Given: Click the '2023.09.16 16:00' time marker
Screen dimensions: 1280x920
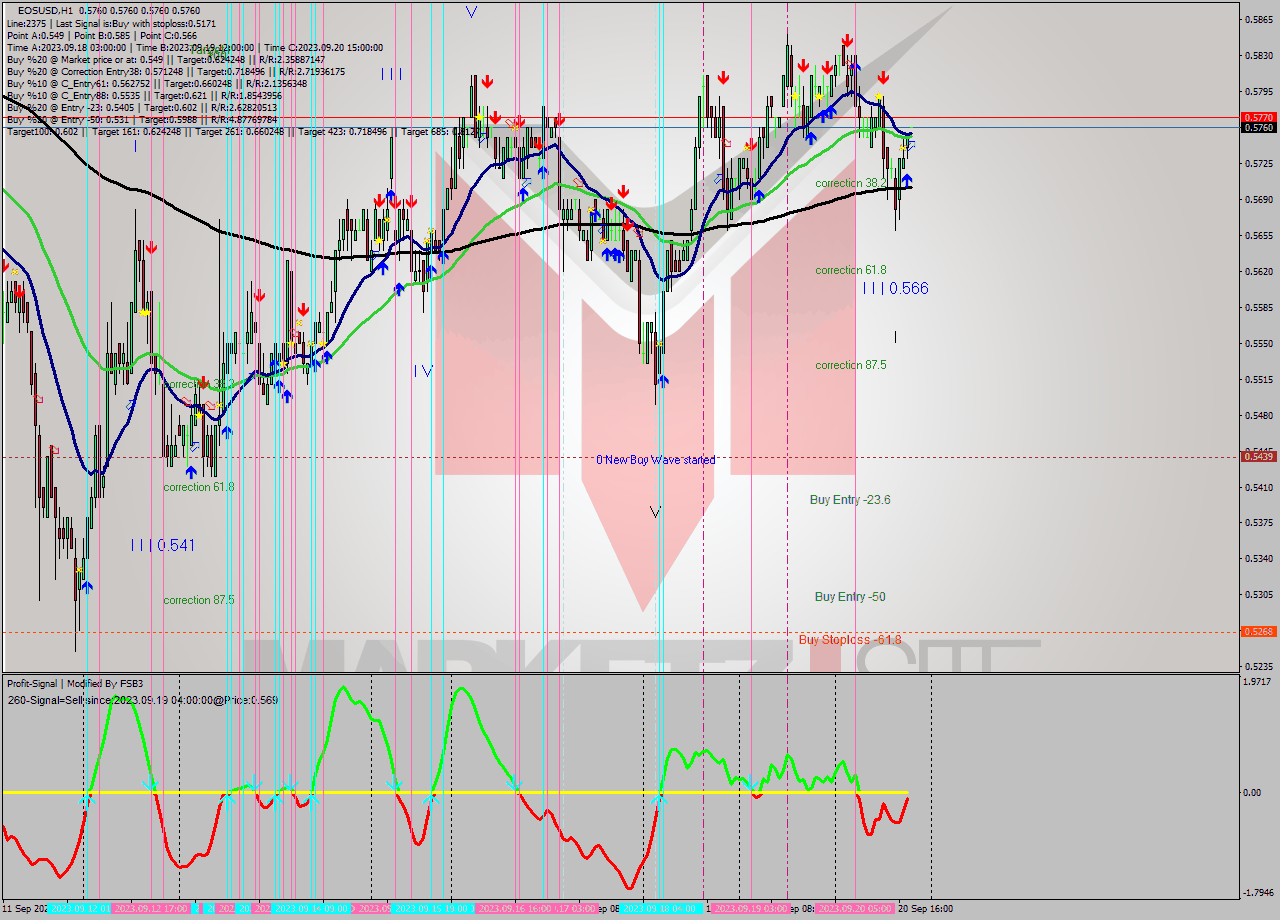Looking at the screenshot, I should pyautogui.click(x=515, y=909).
